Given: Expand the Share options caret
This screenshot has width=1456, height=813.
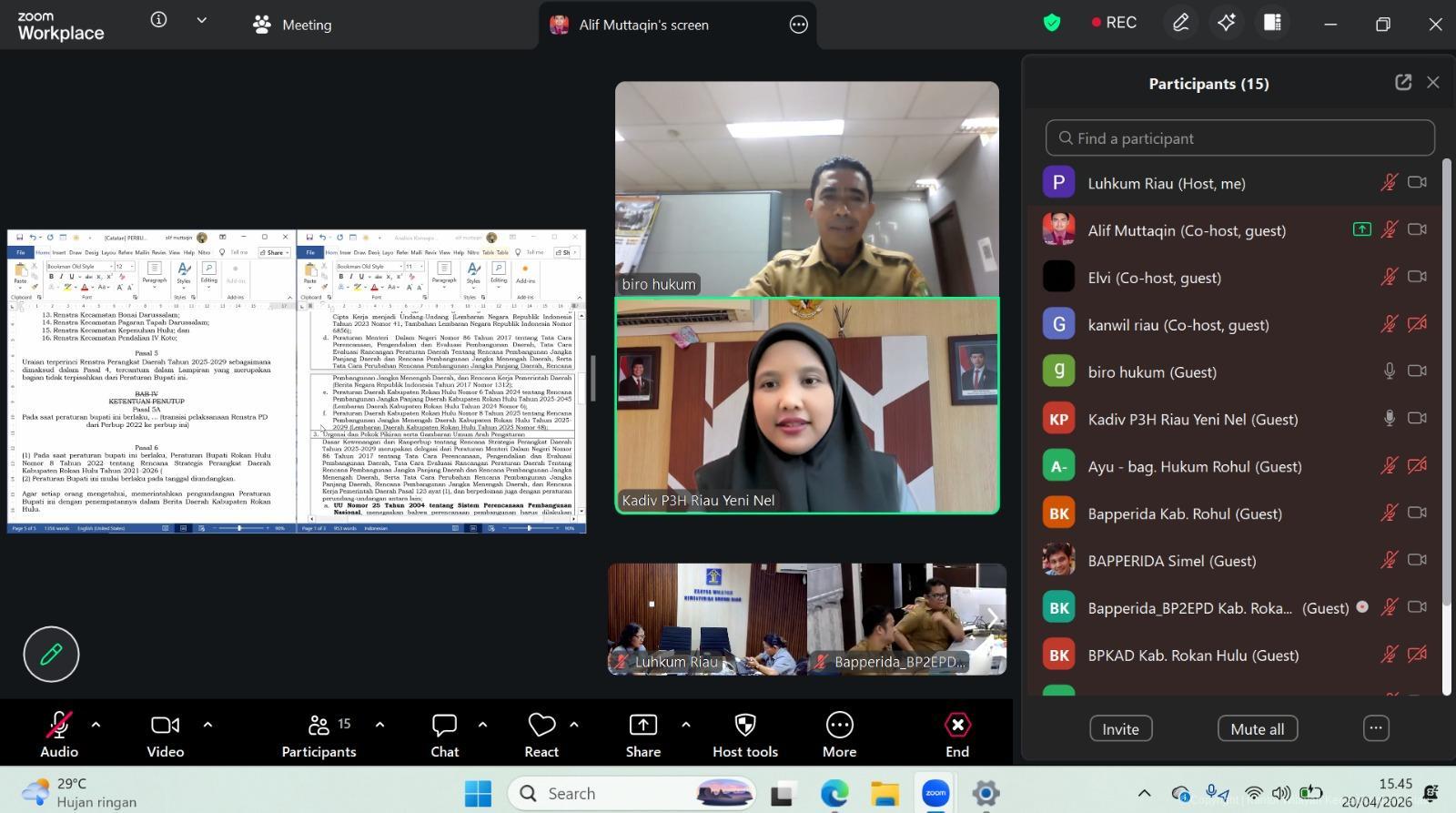Looking at the screenshot, I should (685, 725).
